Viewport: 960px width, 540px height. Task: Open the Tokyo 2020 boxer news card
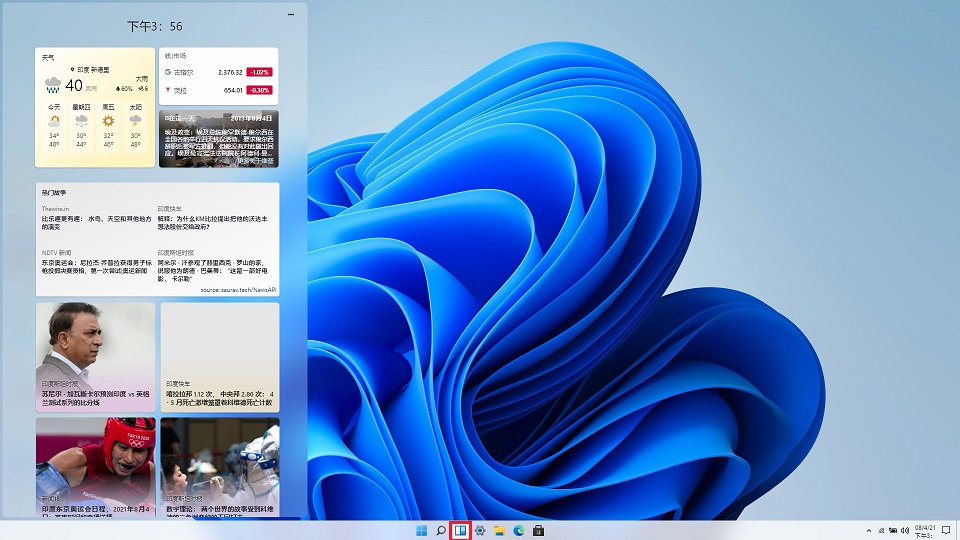tap(96, 467)
